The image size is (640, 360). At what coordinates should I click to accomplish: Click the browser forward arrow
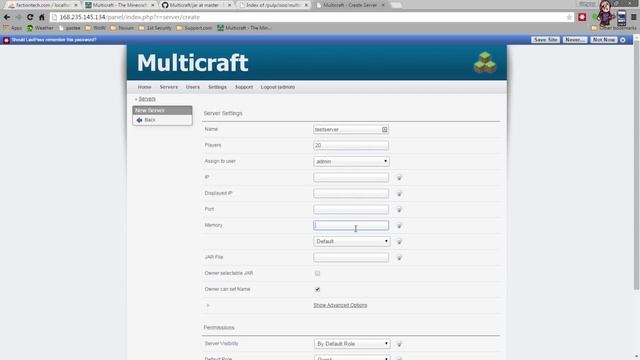click(x=18, y=17)
